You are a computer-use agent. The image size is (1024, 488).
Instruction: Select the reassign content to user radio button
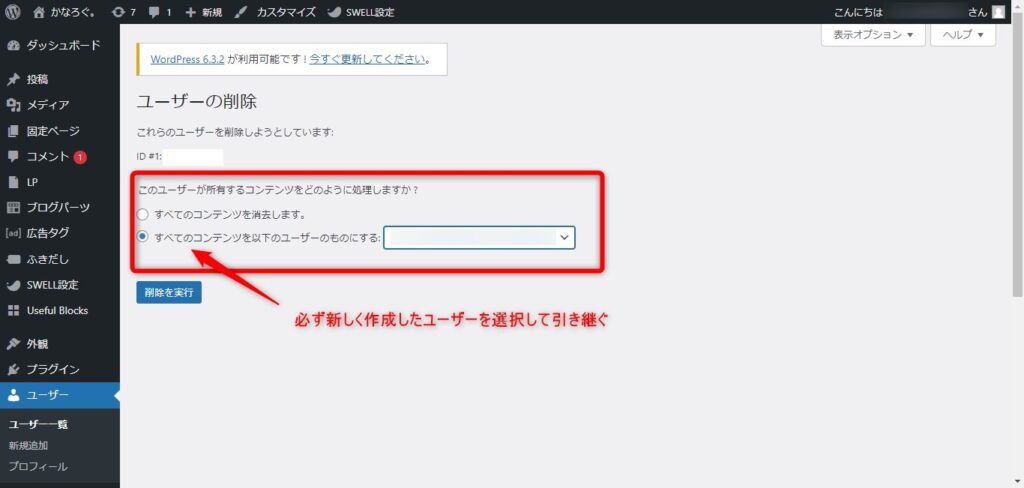[143, 237]
